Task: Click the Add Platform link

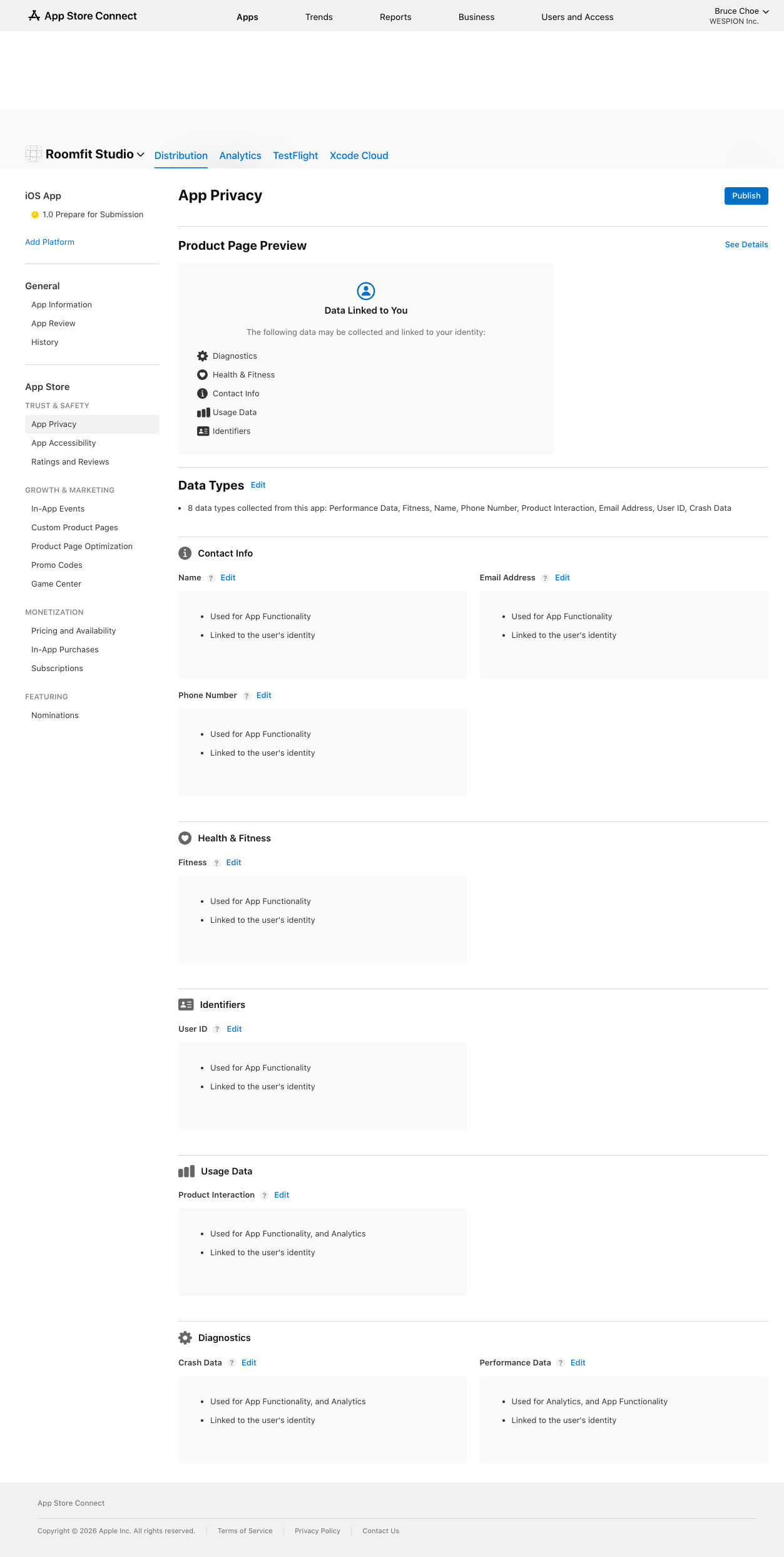Action: point(49,242)
